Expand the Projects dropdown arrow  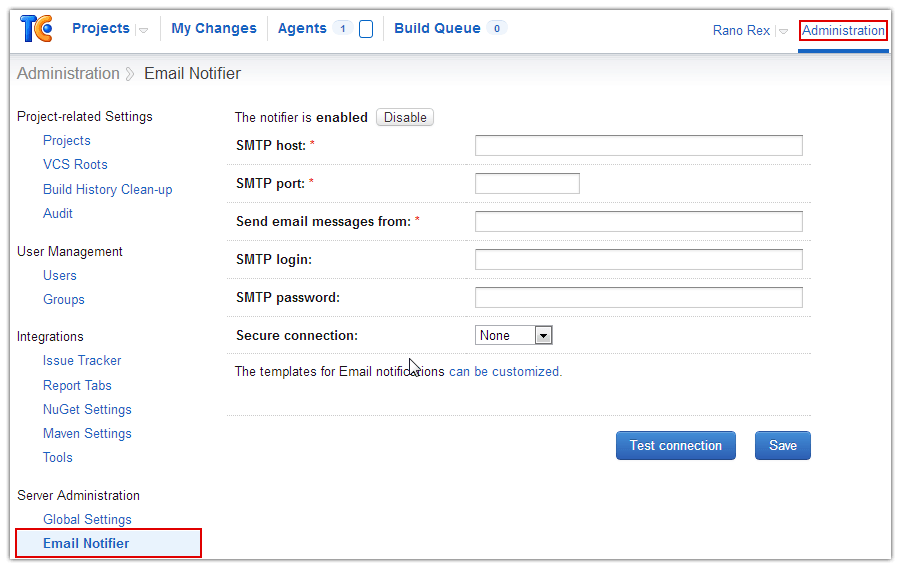click(143, 30)
